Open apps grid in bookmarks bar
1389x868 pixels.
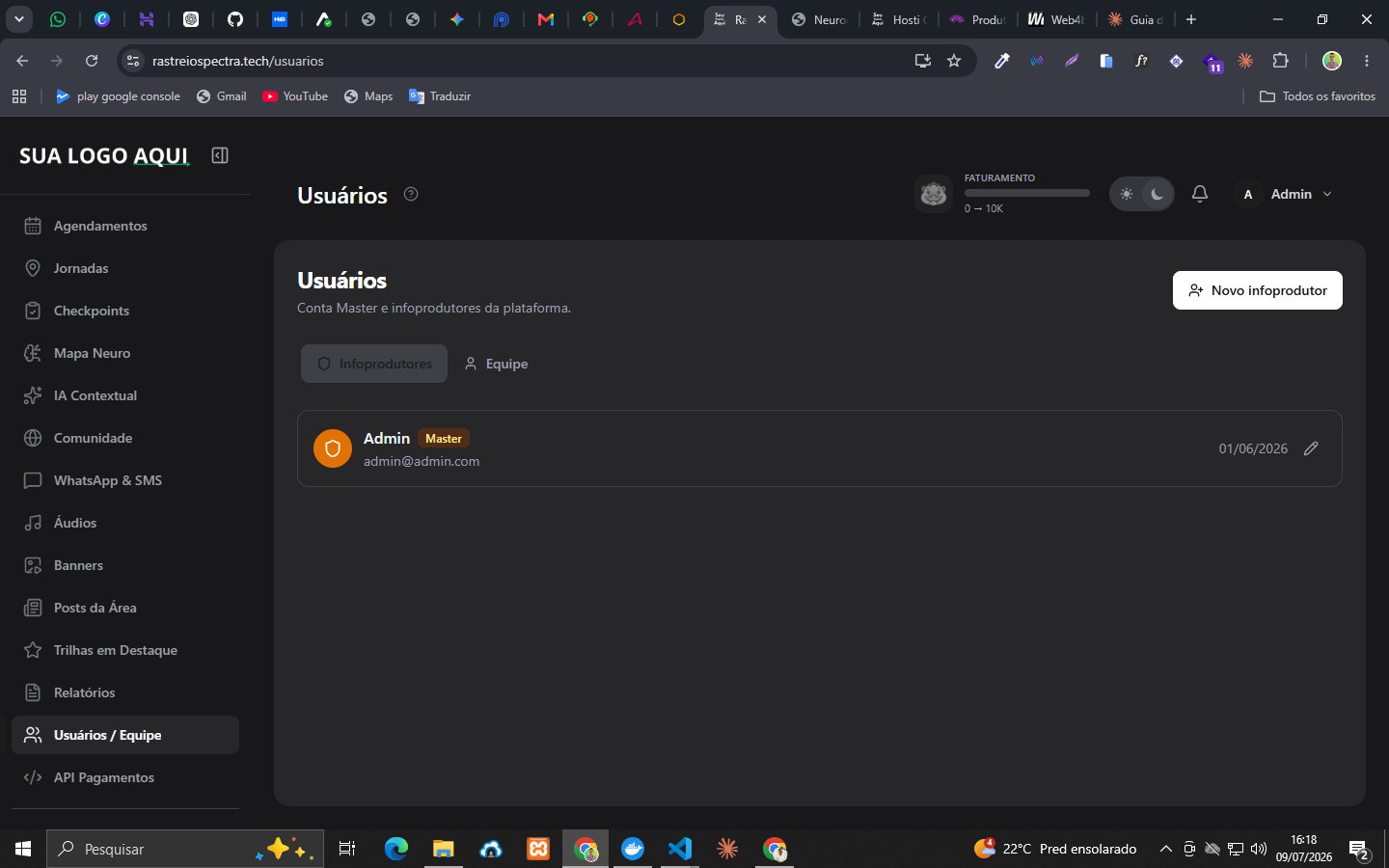pyautogui.click(x=19, y=96)
